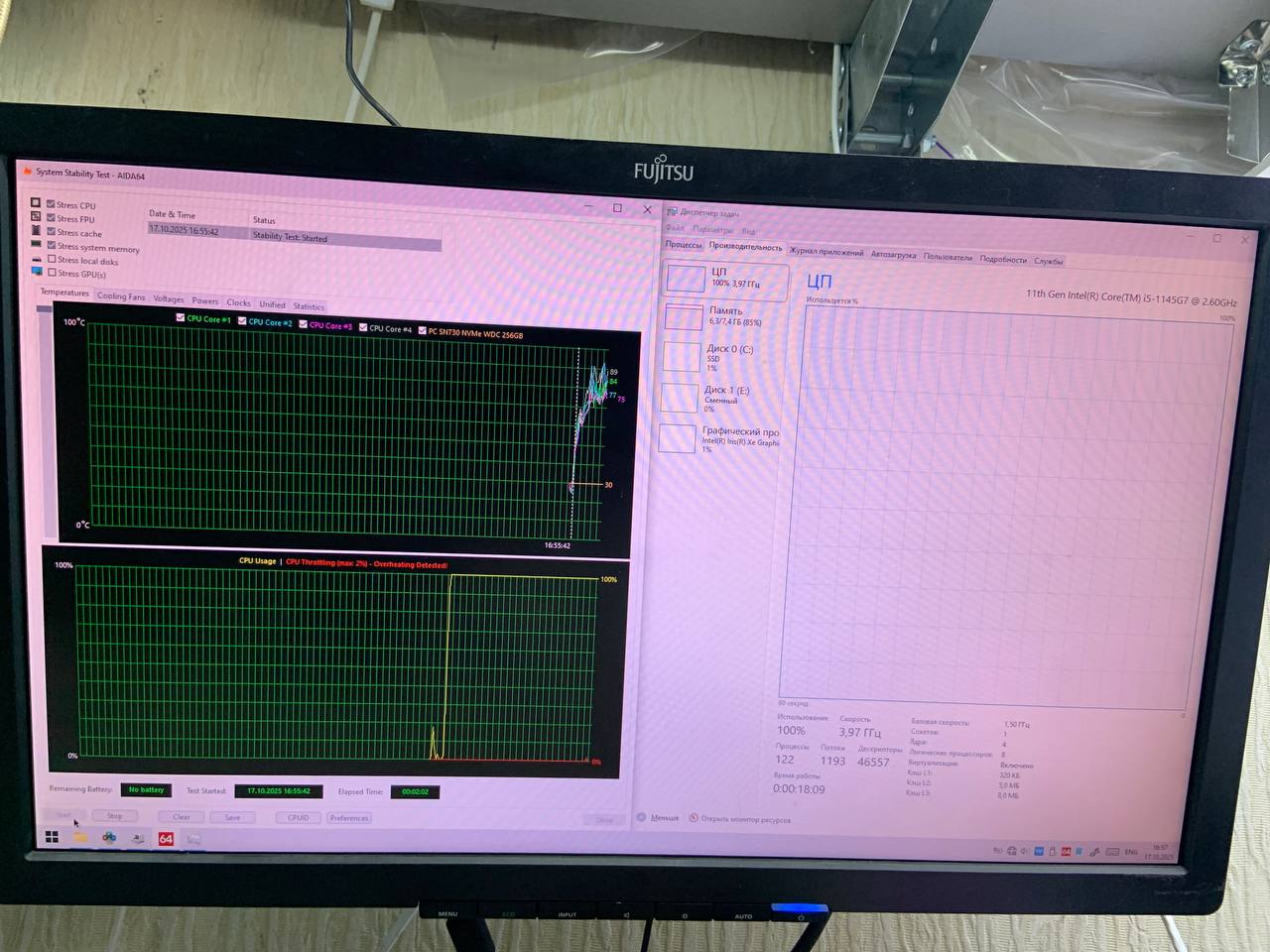Open the Процессы tab
This screenshot has width=1270, height=952.
(683, 244)
